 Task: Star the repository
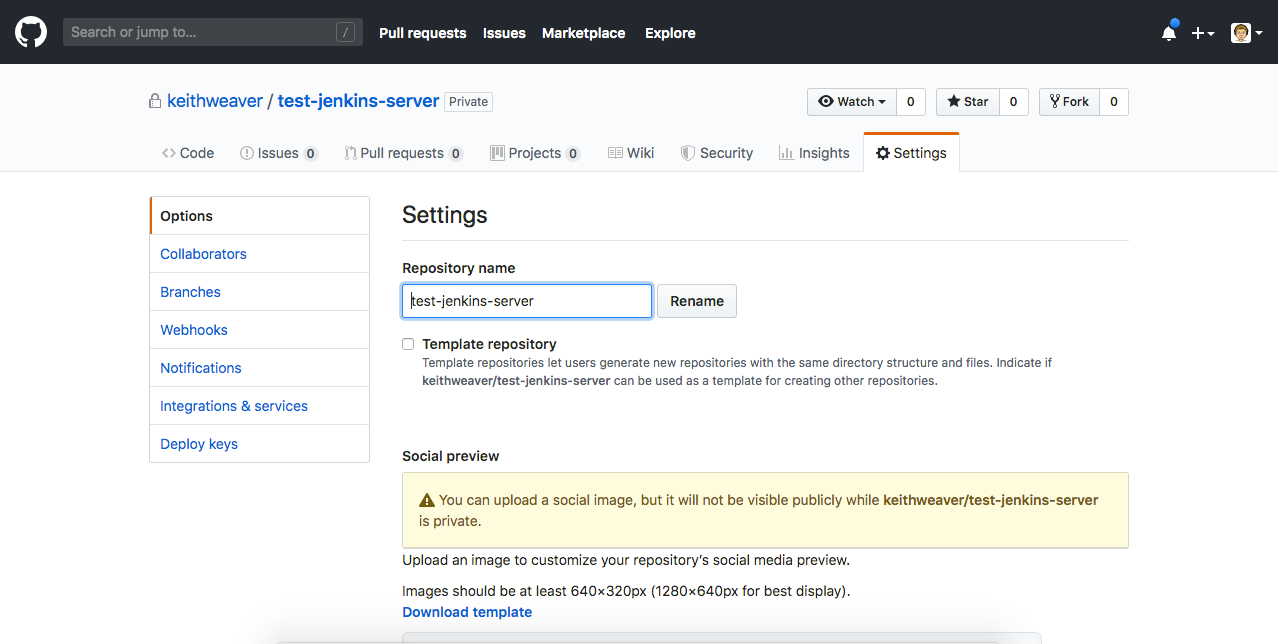point(968,102)
